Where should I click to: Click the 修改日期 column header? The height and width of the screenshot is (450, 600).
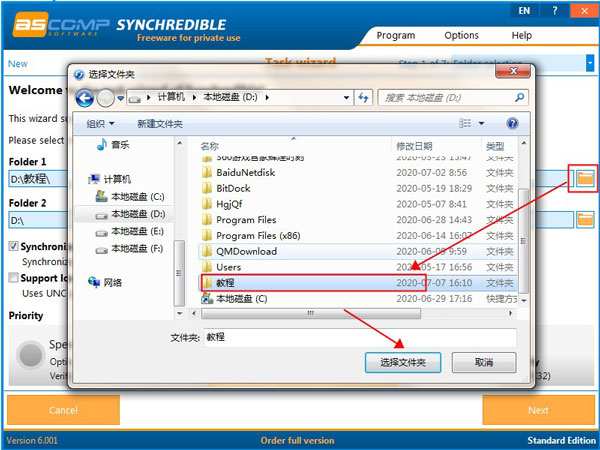(x=414, y=146)
